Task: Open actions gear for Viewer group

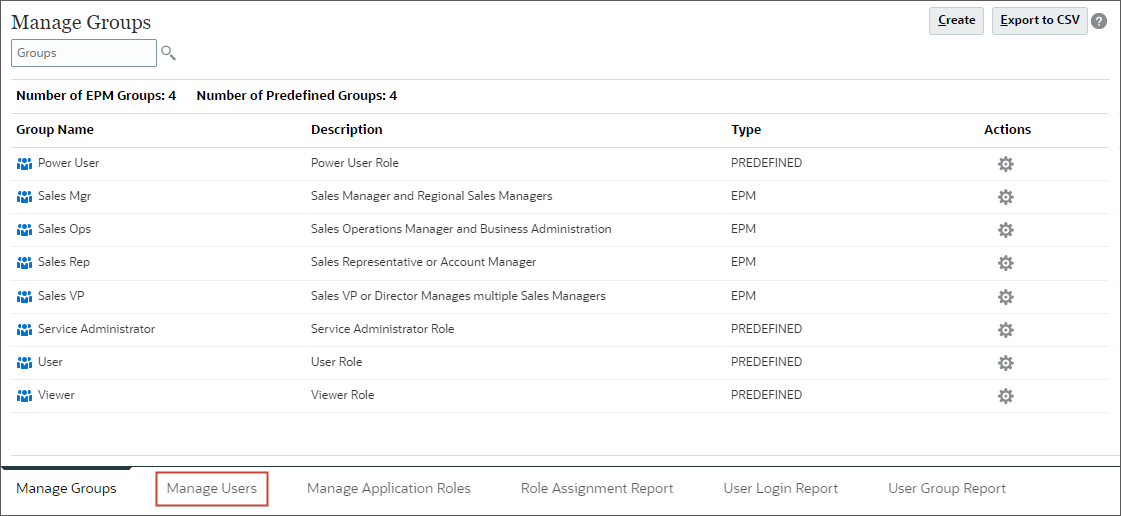Action: pyautogui.click(x=1005, y=396)
